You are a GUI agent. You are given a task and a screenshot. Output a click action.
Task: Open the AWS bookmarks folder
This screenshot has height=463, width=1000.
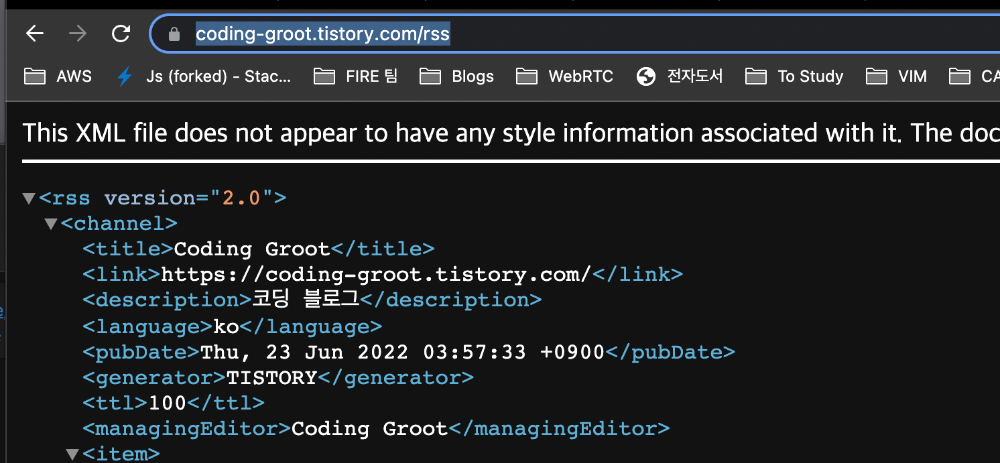(x=57, y=77)
